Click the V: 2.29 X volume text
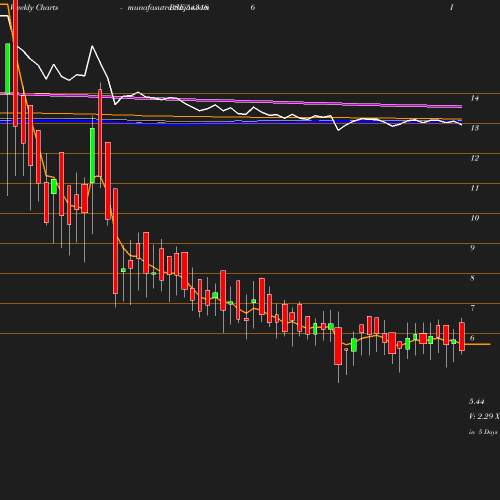 484,416
